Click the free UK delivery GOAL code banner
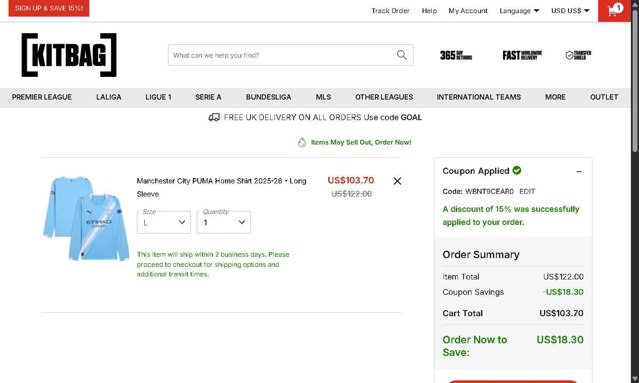 [315, 117]
